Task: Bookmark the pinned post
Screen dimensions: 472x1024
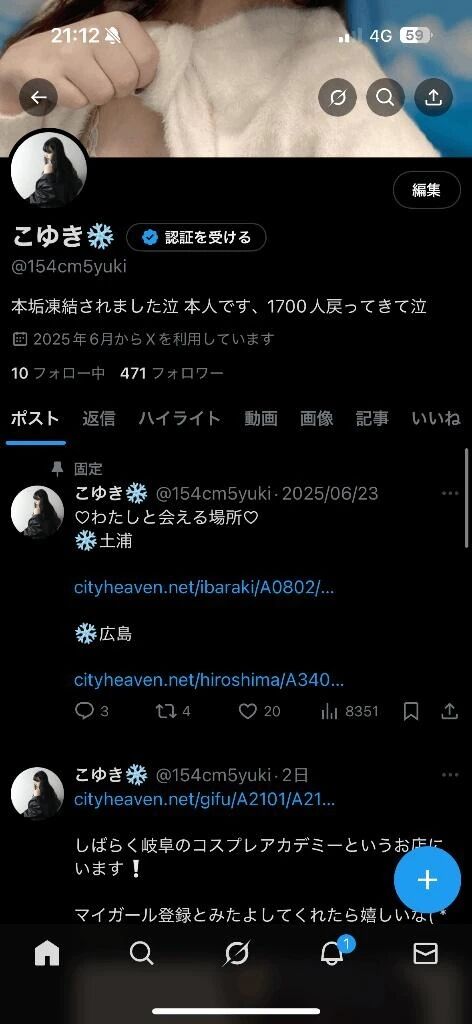Action: tap(411, 711)
